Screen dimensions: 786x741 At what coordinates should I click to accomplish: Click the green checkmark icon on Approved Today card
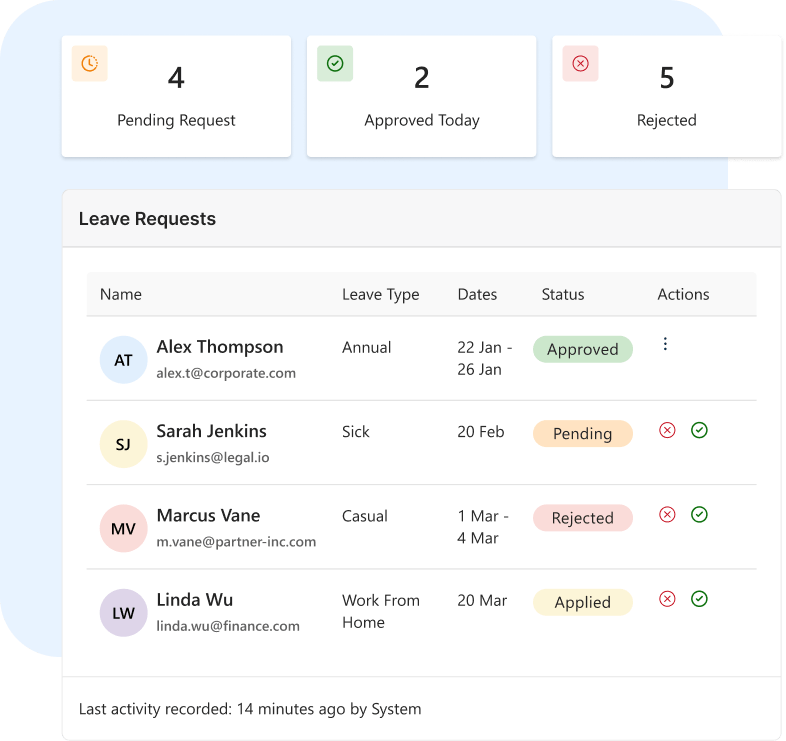click(x=335, y=64)
